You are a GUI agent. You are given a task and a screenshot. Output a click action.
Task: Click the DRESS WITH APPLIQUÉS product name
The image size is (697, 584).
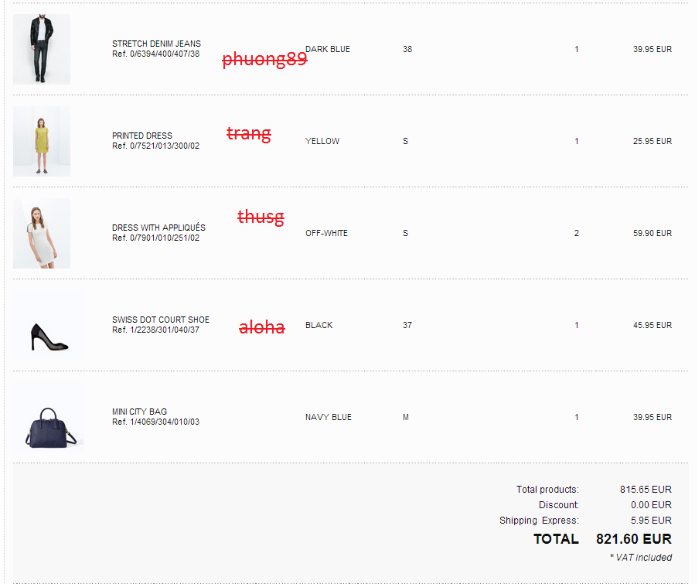point(159,228)
